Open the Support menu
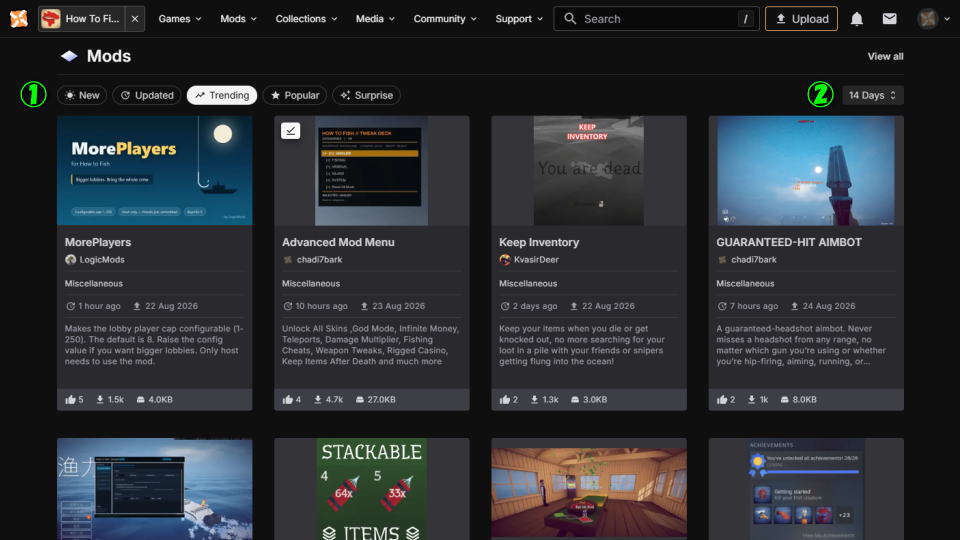 519,18
